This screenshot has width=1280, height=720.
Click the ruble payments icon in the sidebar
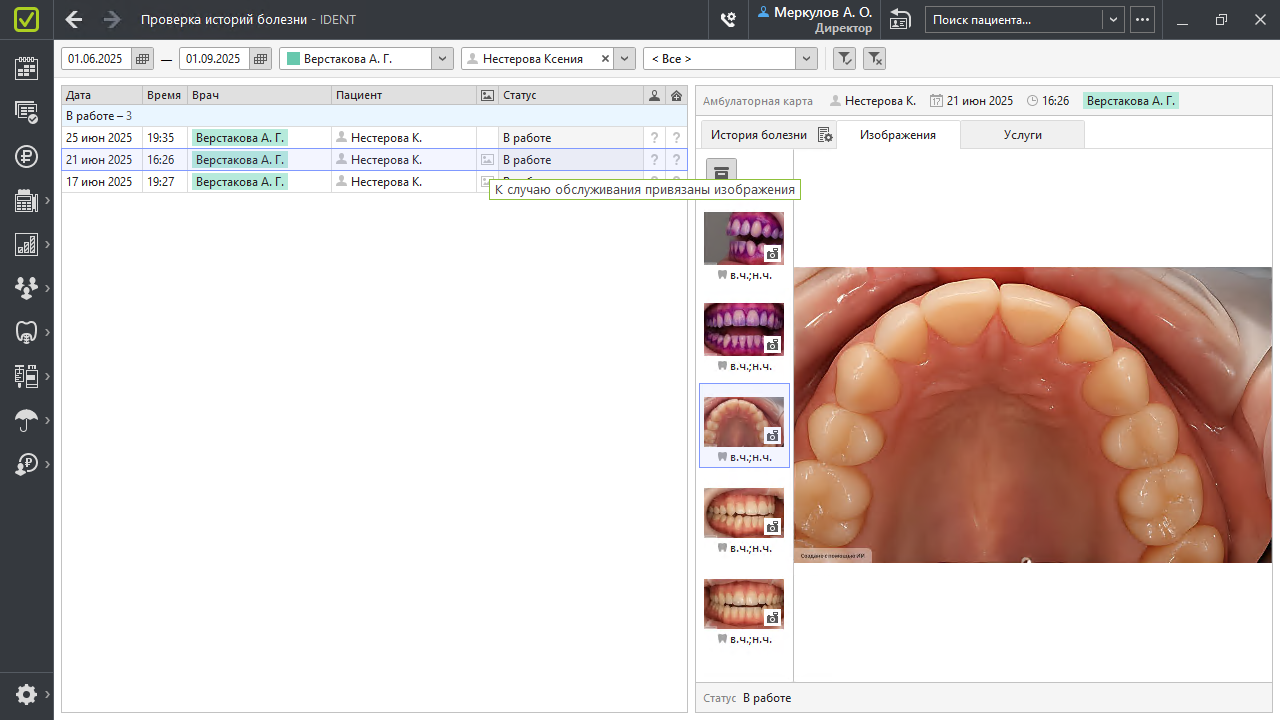[x=26, y=156]
